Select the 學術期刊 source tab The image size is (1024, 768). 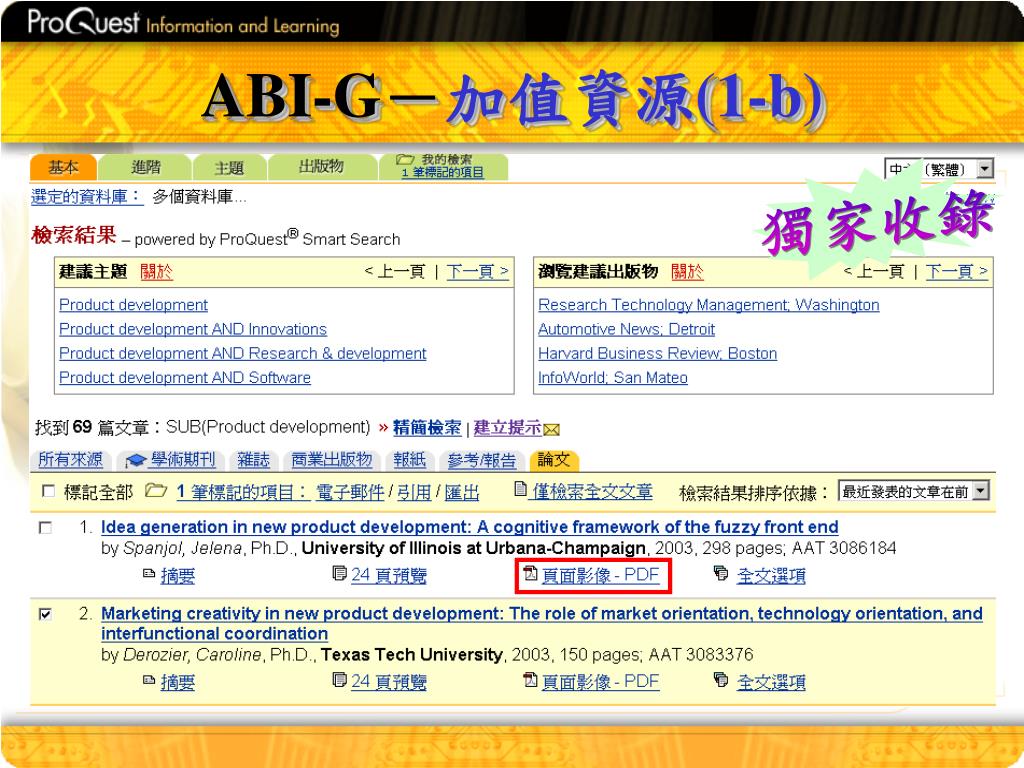171,460
